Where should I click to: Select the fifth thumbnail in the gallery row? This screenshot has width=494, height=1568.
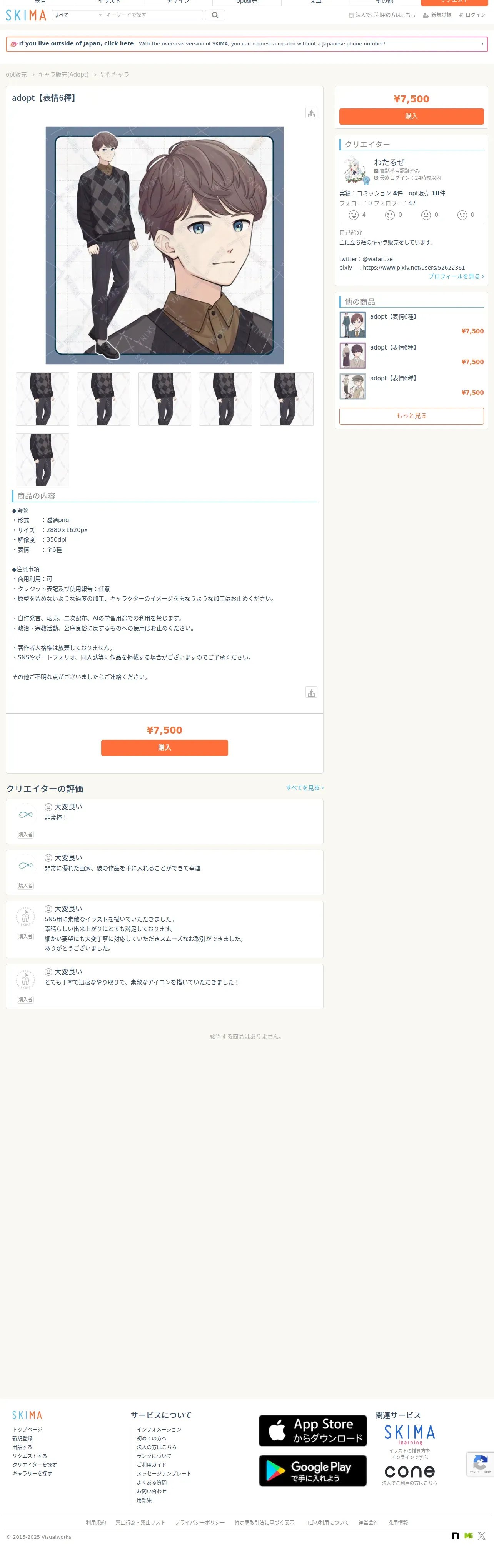click(x=287, y=399)
